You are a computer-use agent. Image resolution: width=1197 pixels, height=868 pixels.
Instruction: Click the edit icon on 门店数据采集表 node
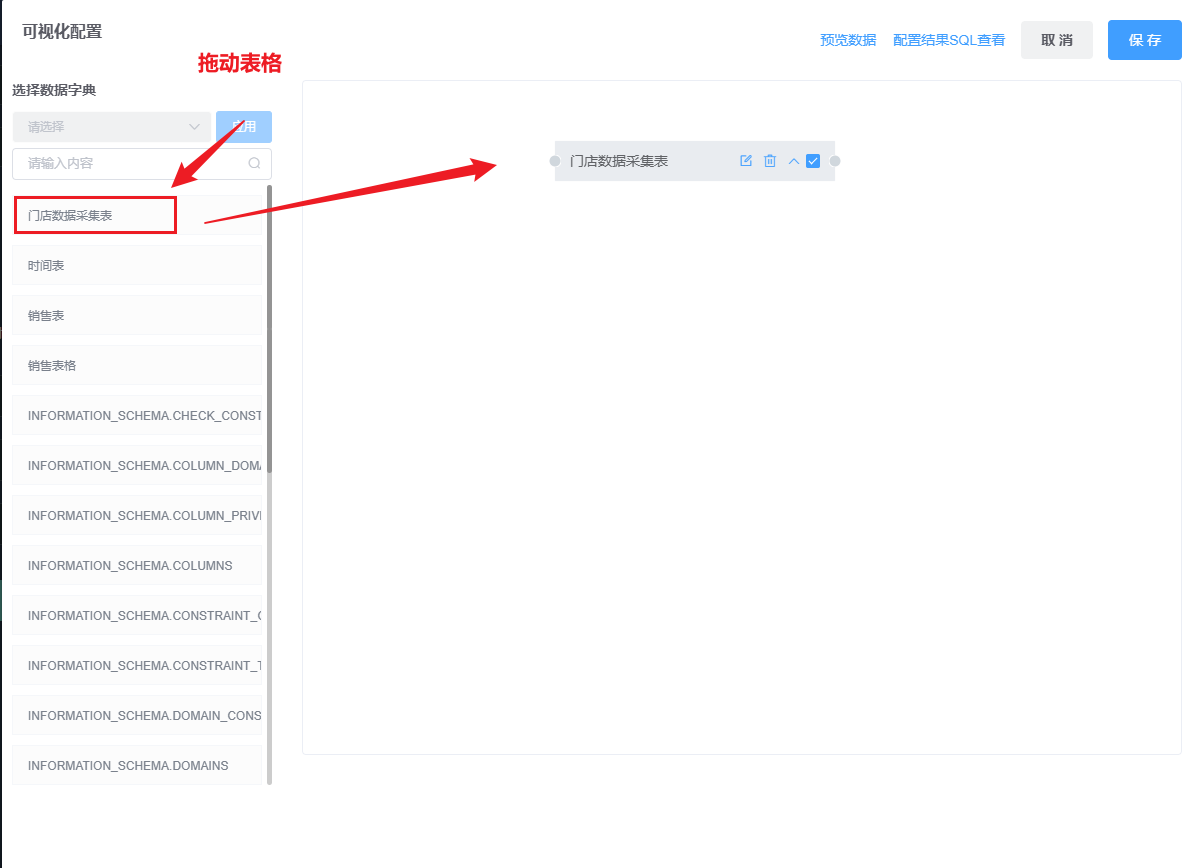746,161
